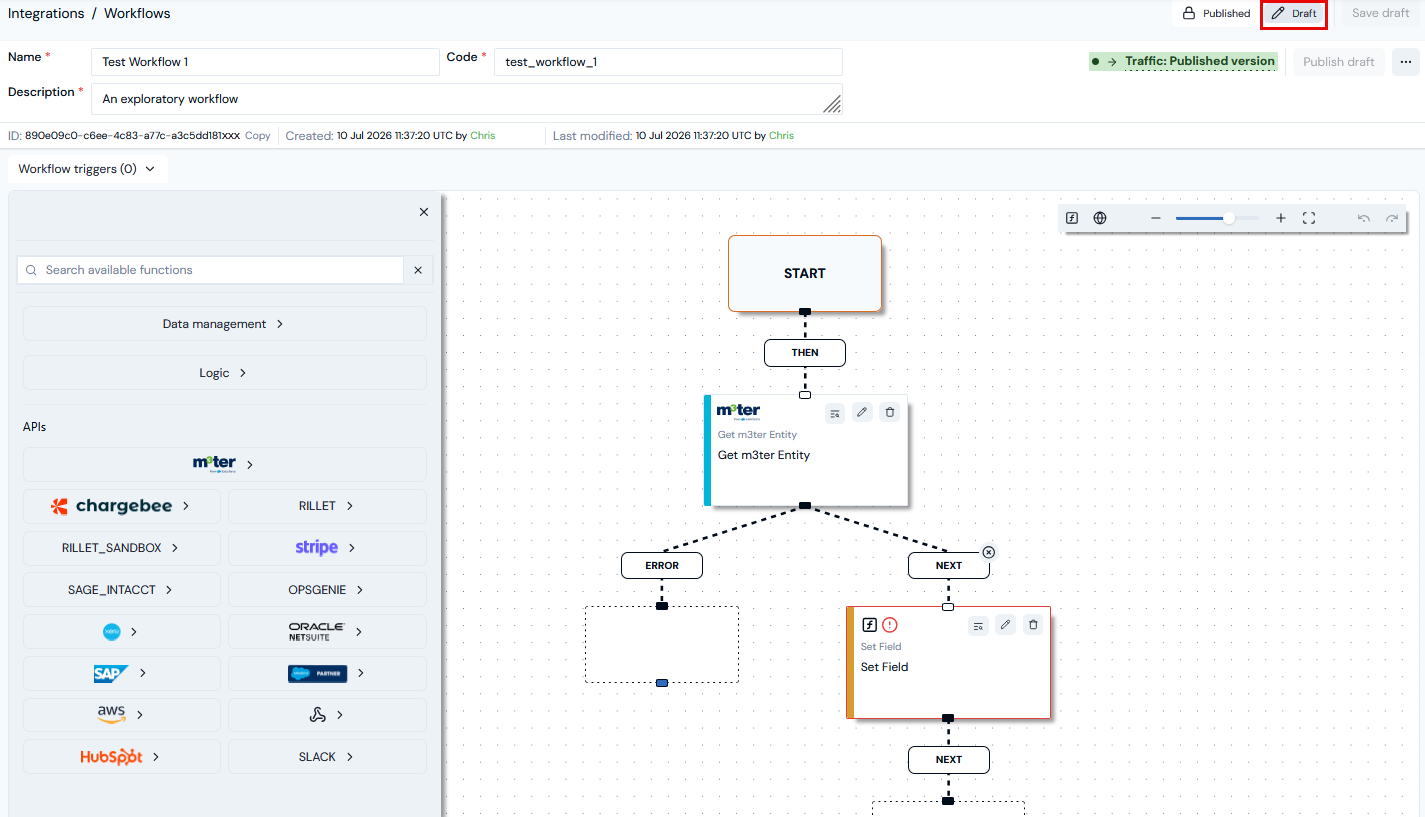Remove the NEXT connector with x icon
This screenshot has width=1425, height=817.
[x=989, y=552]
